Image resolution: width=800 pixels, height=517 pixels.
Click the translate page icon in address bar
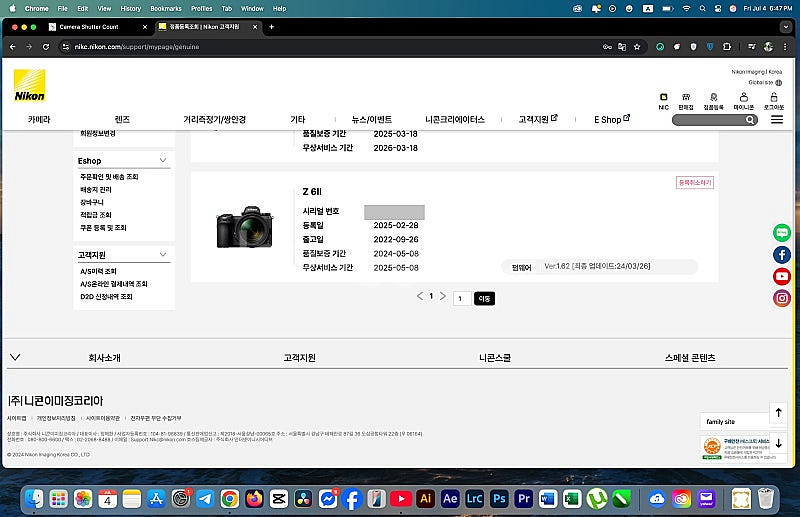click(x=622, y=47)
